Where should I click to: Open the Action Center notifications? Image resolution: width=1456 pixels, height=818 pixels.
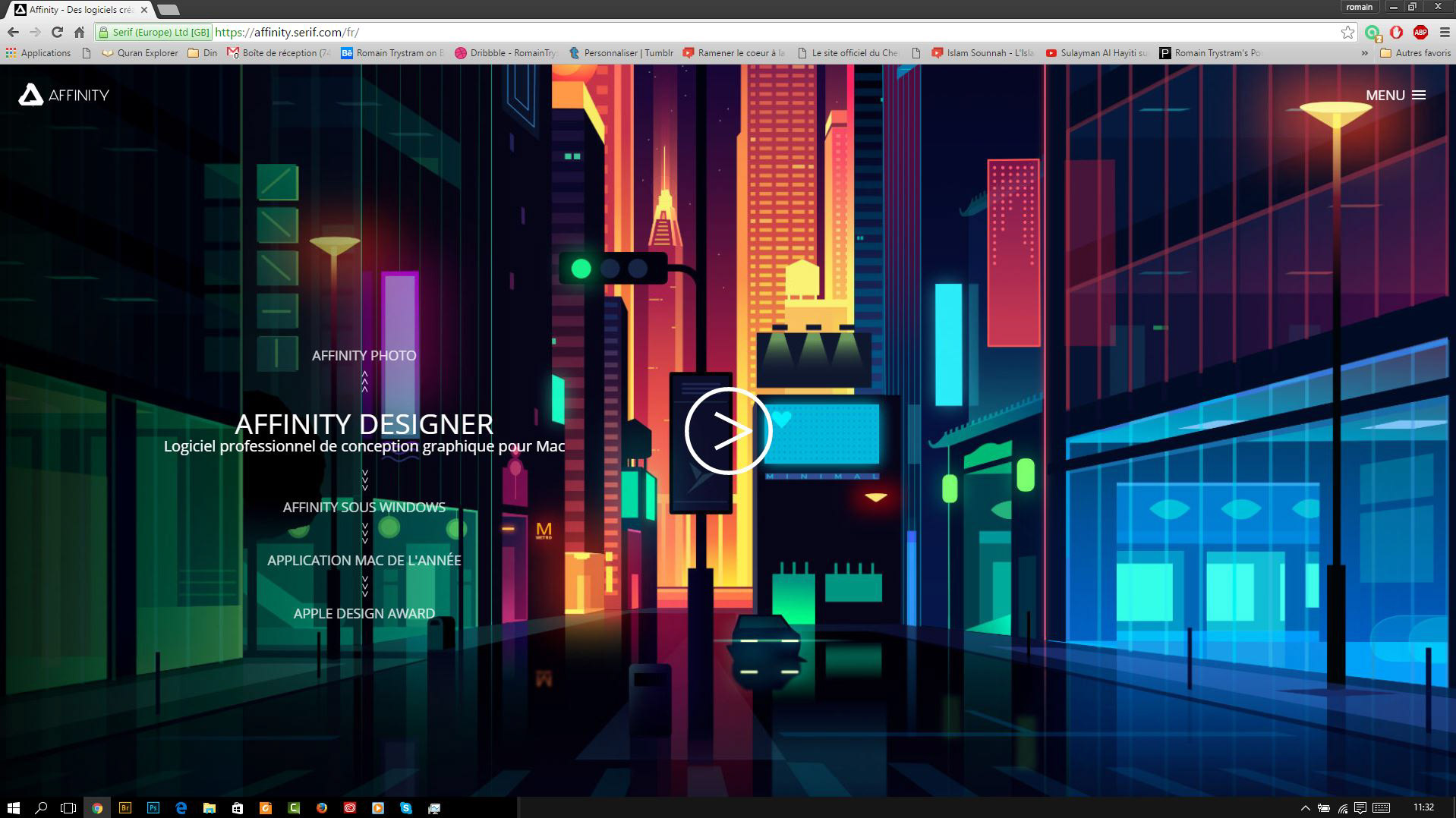click(1360, 808)
